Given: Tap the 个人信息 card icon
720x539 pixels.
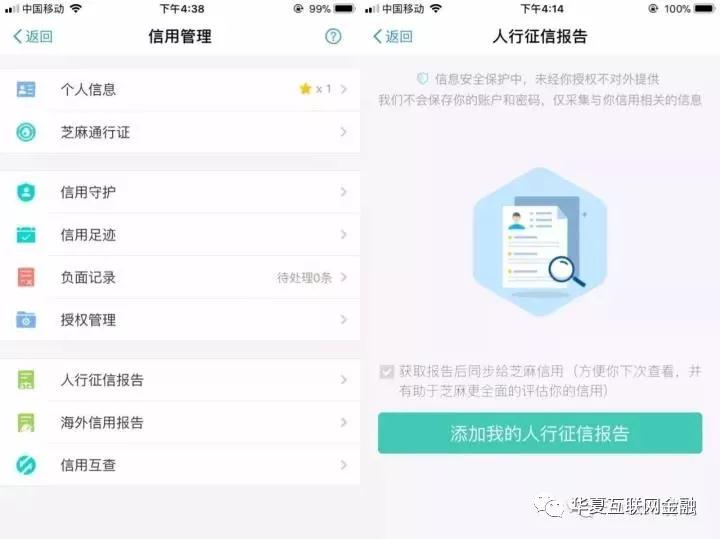Looking at the screenshot, I should (x=26, y=89).
